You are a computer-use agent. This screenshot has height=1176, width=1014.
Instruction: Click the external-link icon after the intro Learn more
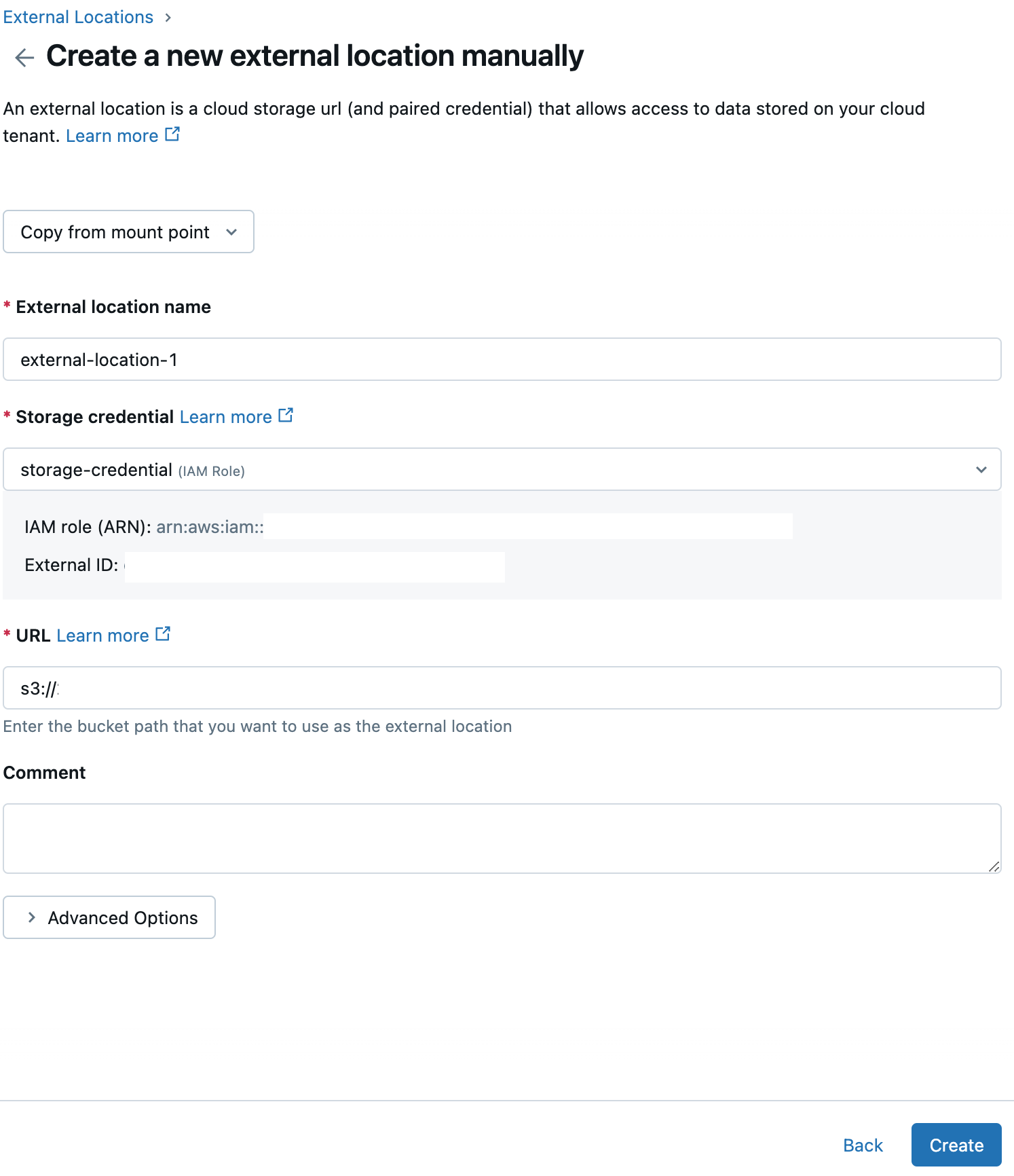click(x=172, y=134)
